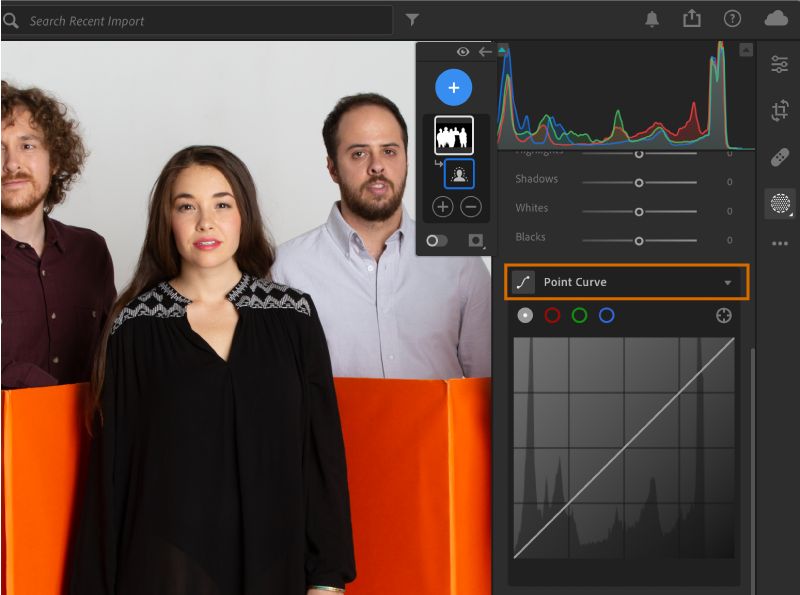Screen dimensions: 800x595
Task: Select the white luminance curve channel
Action: [525, 315]
